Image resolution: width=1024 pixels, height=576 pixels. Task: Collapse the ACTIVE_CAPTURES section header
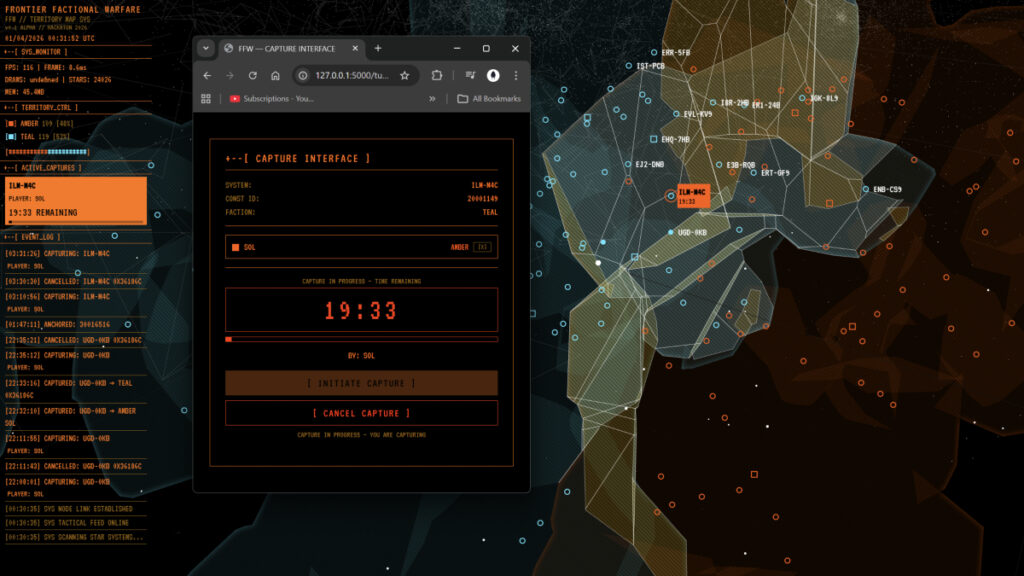(x=43, y=168)
